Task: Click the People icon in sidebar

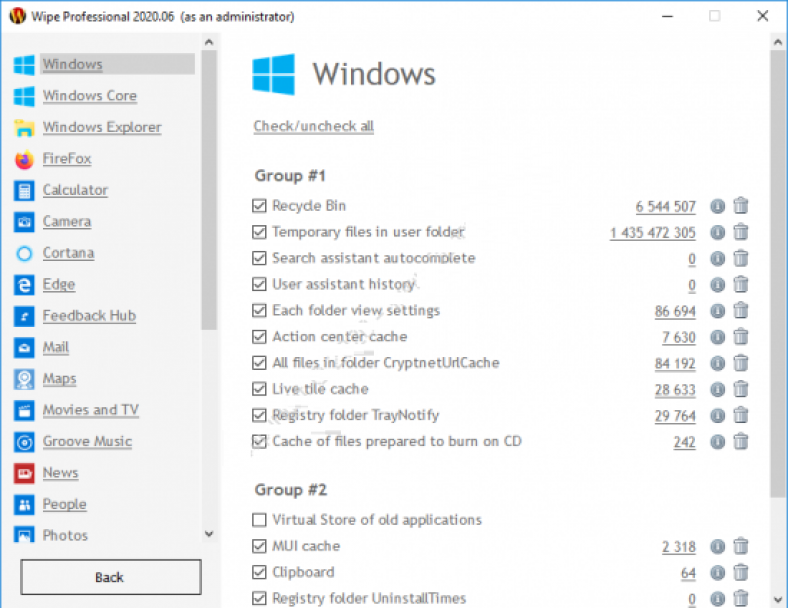Action: point(24,504)
